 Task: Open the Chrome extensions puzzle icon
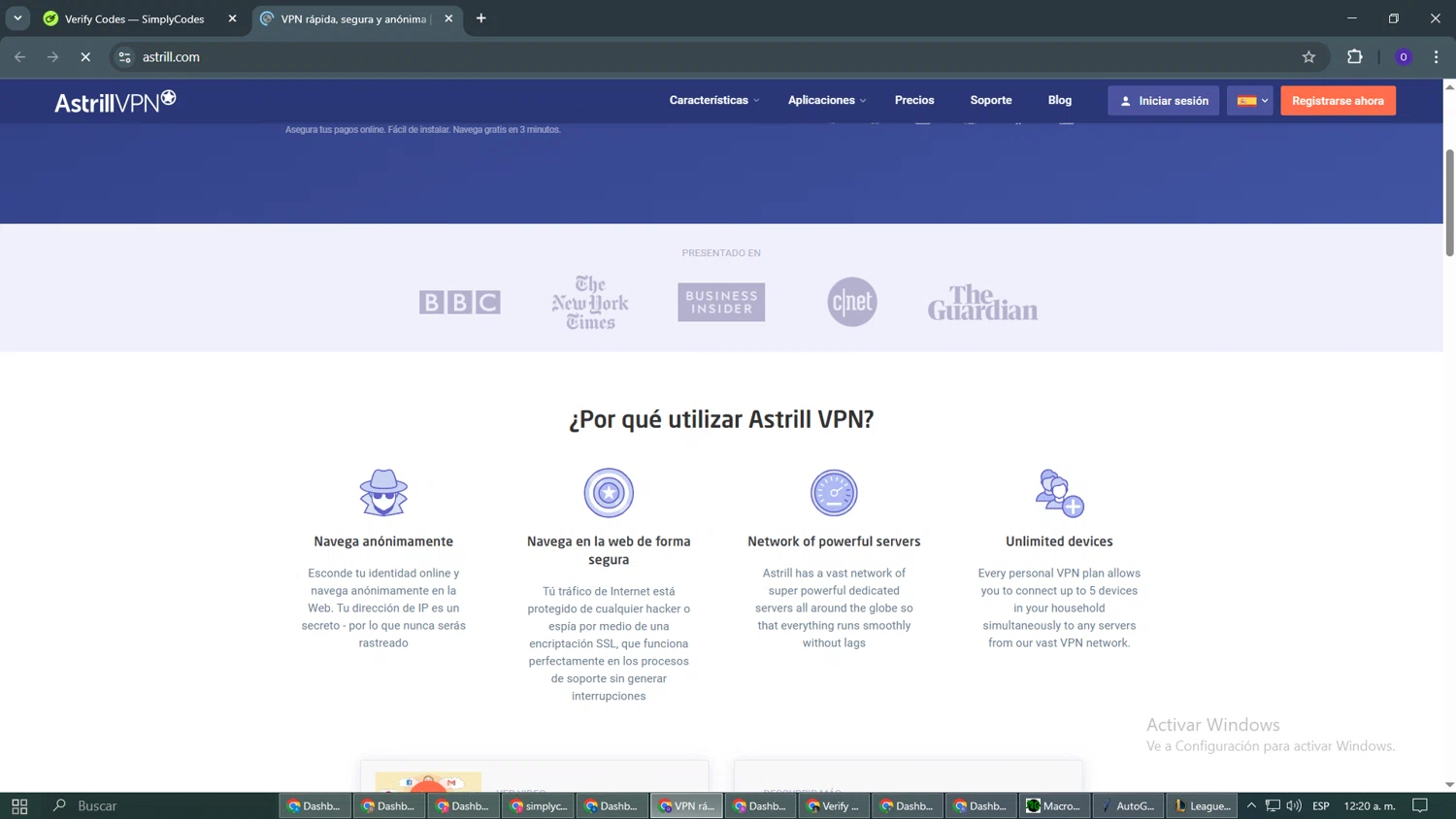pos(1355,57)
